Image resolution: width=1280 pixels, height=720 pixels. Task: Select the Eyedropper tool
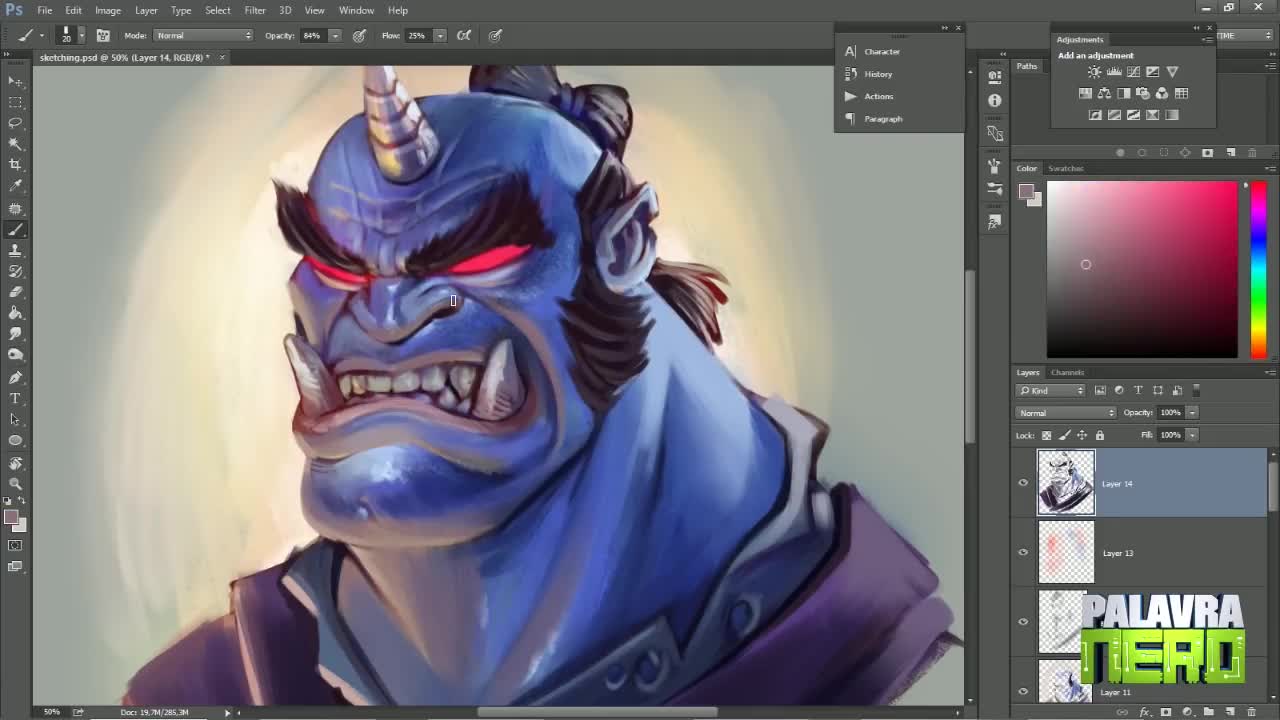tap(15, 186)
